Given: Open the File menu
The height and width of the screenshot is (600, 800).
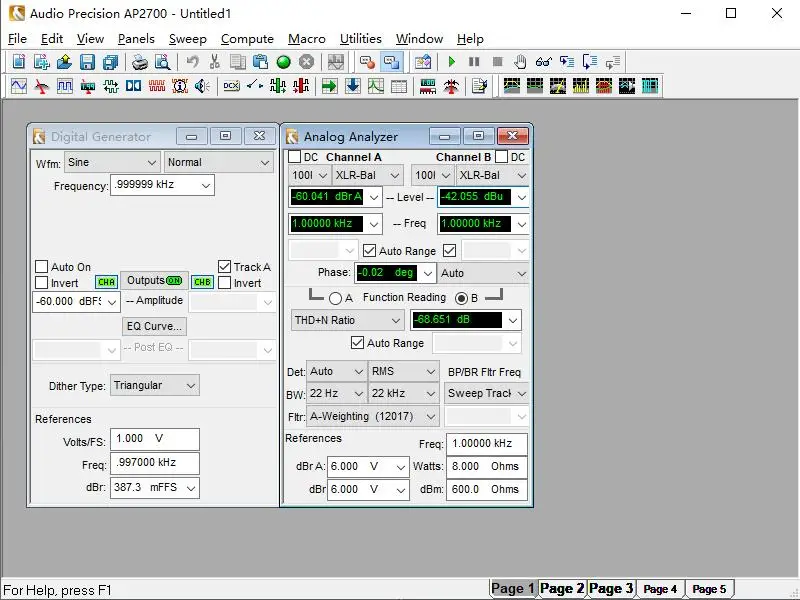Looking at the screenshot, I should pos(17,39).
